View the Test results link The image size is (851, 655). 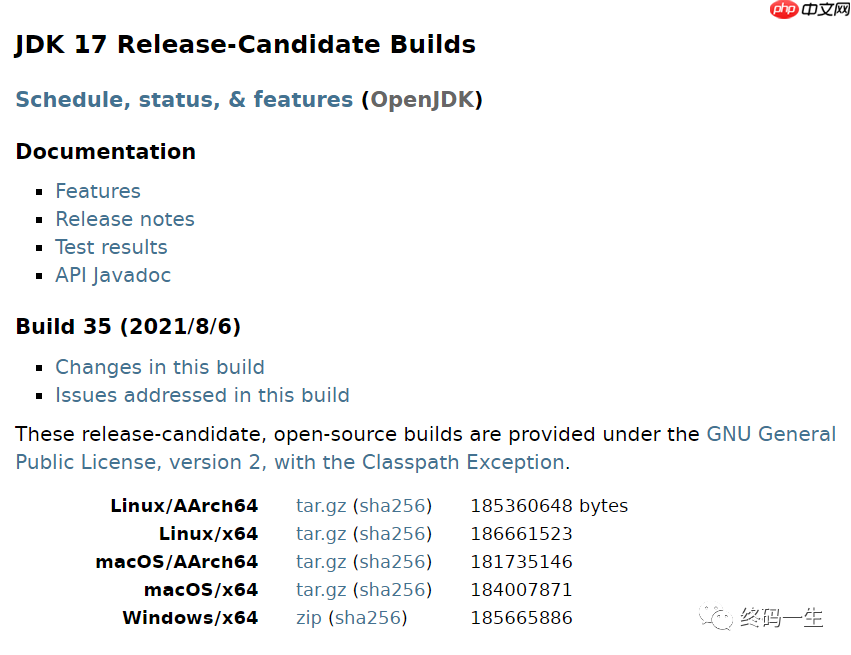[111, 247]
